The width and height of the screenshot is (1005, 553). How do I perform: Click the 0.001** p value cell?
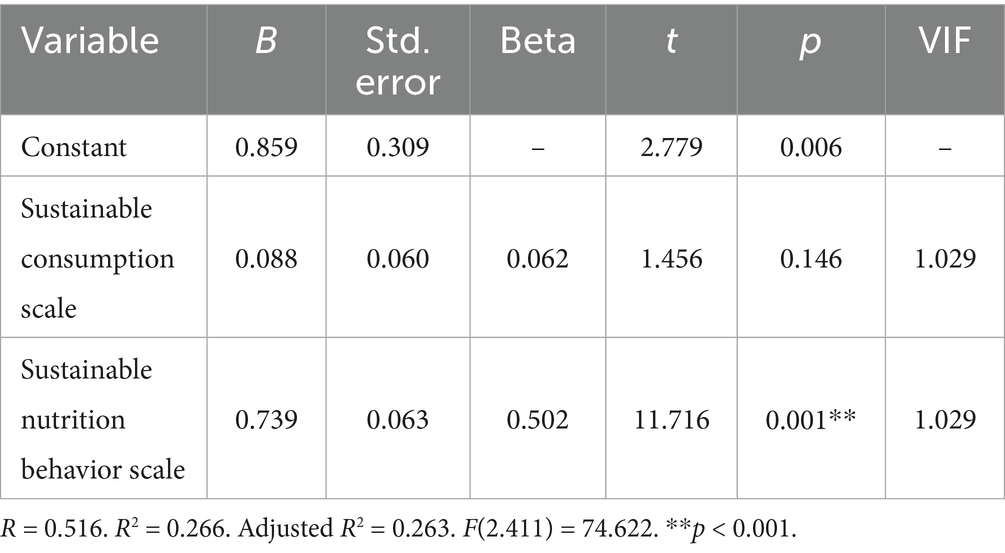coord(806,419)
